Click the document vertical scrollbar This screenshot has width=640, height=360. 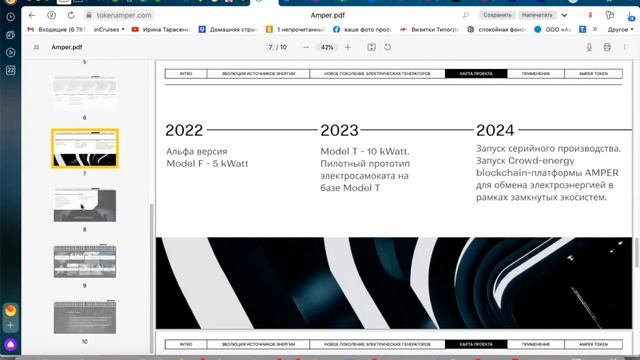point(637,252)
